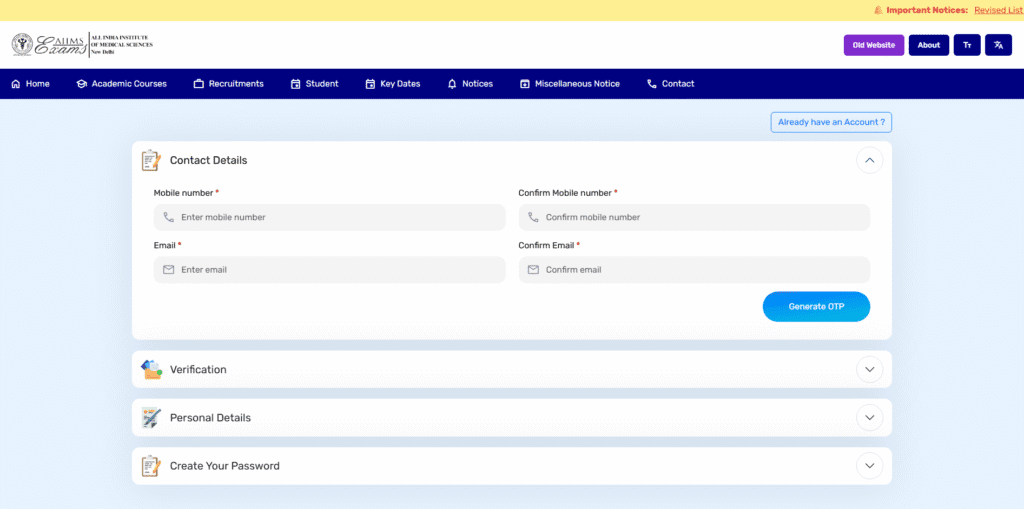
Task: Expand the Personal Details section chevron
Action: 869,418
